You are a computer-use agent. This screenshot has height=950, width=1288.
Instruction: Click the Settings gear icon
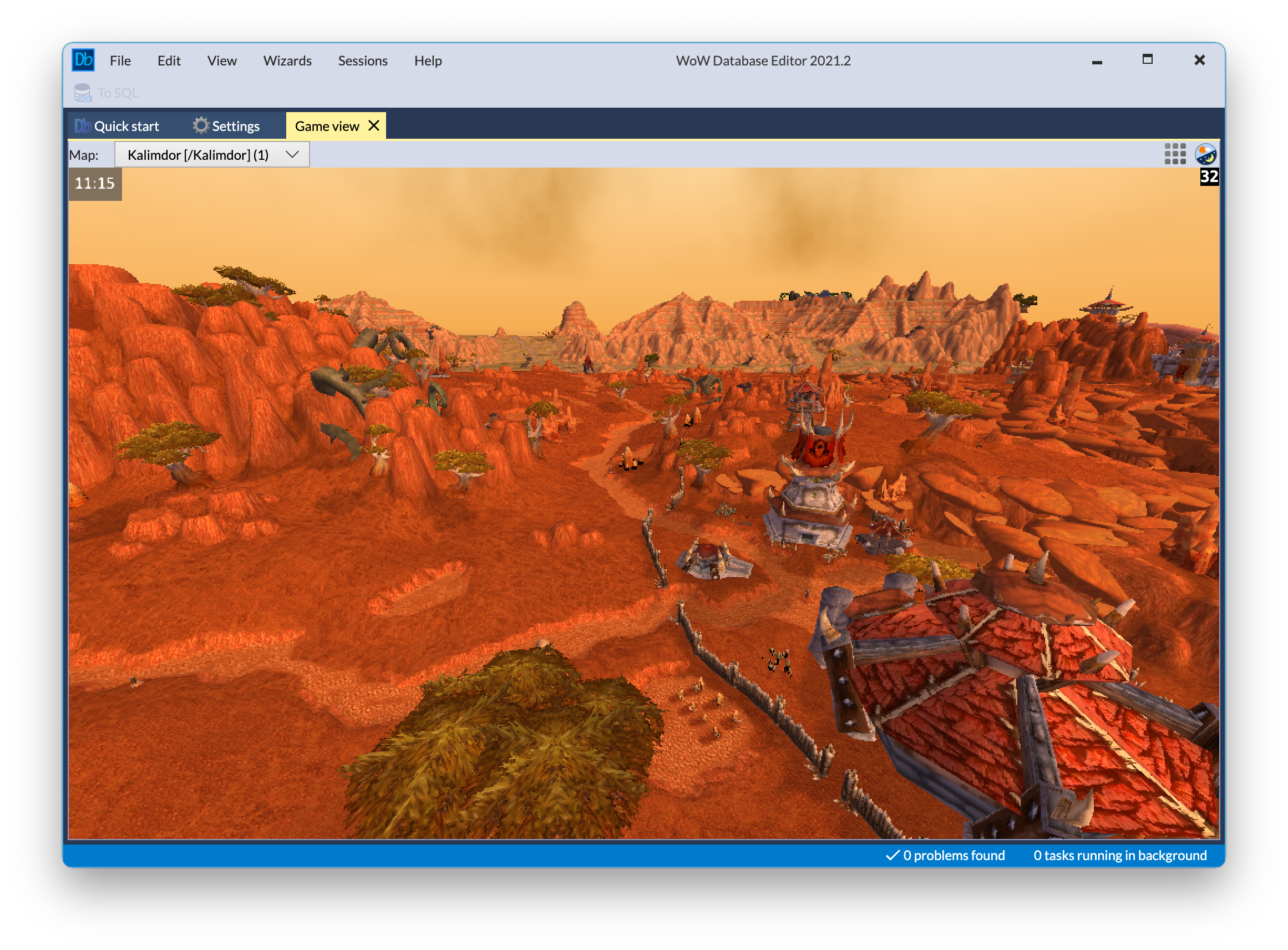pyautogui.click(x=200, y=125)
